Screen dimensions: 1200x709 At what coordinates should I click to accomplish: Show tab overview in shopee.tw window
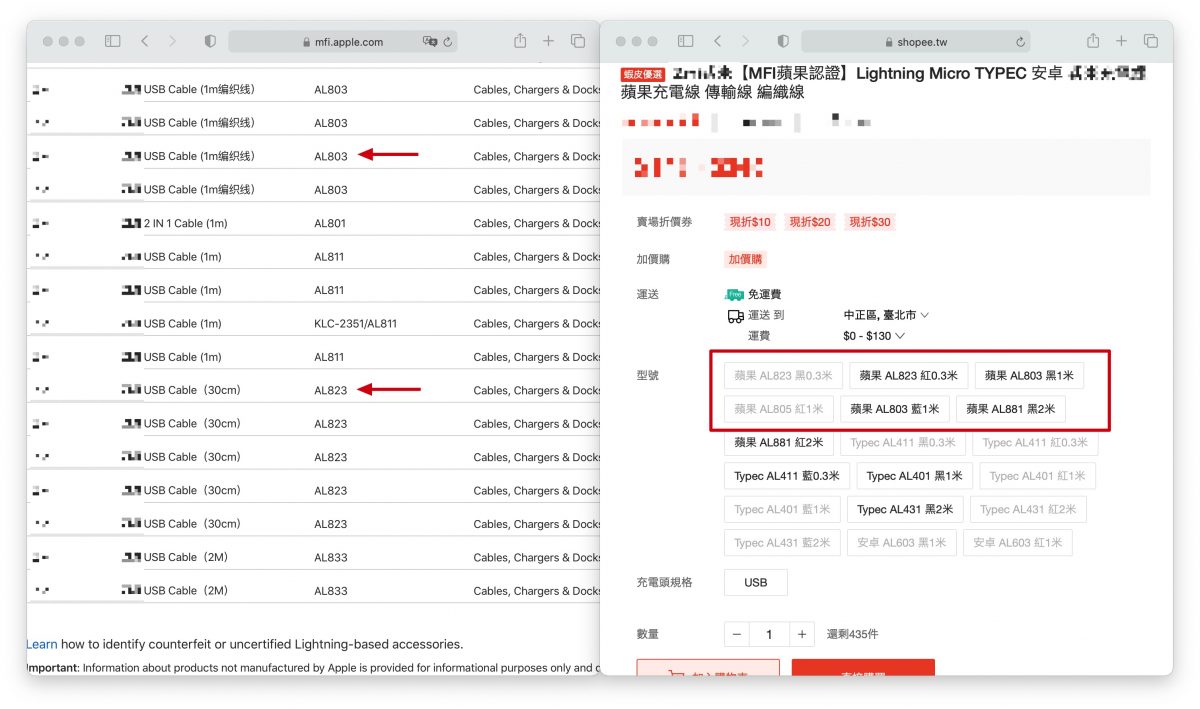pos(1151,41)
